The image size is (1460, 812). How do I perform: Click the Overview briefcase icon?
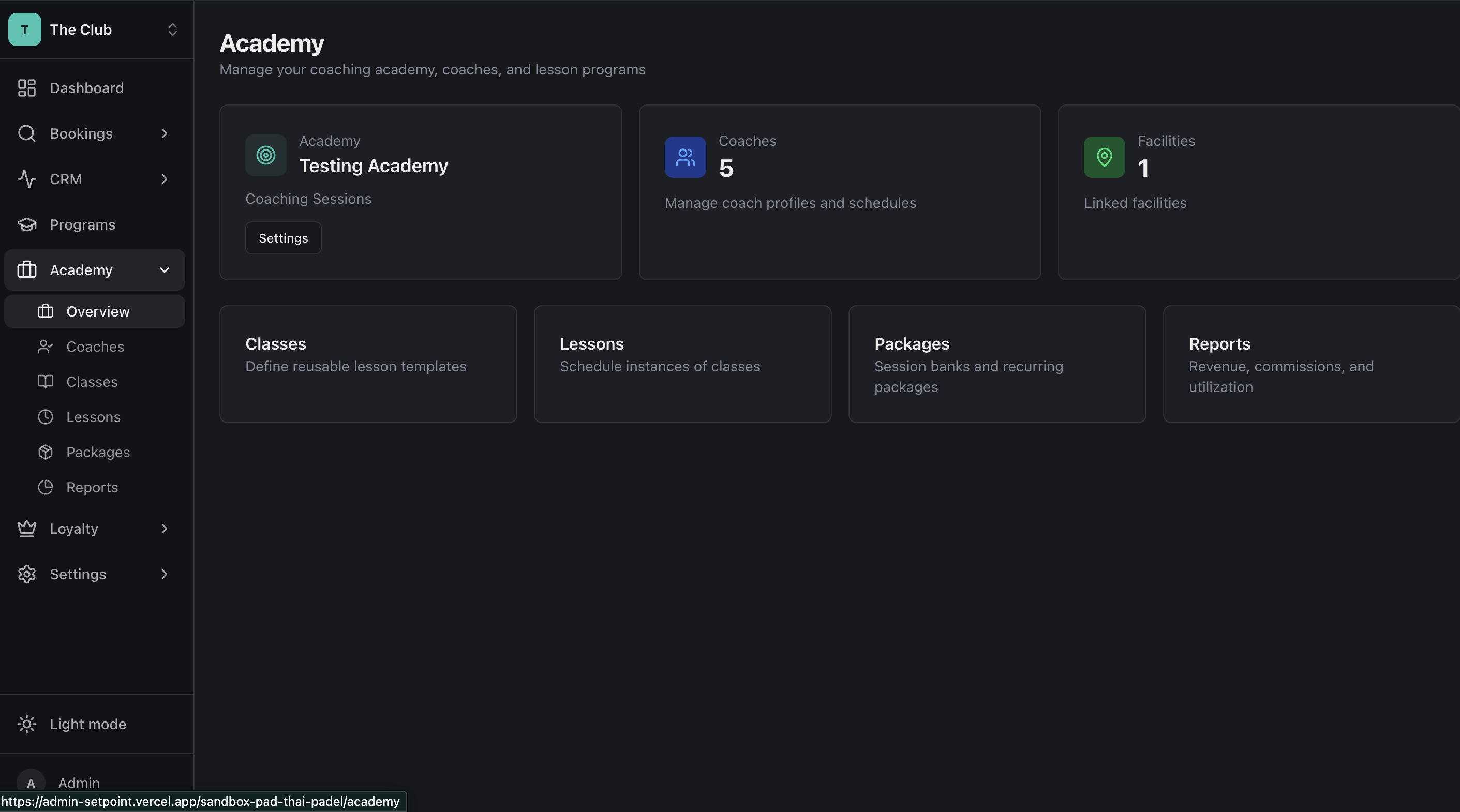46,311
